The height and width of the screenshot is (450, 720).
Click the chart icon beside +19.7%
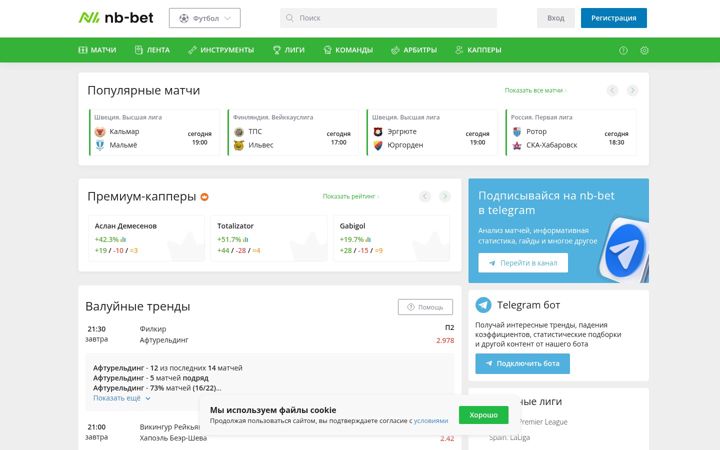pos(368,240)
